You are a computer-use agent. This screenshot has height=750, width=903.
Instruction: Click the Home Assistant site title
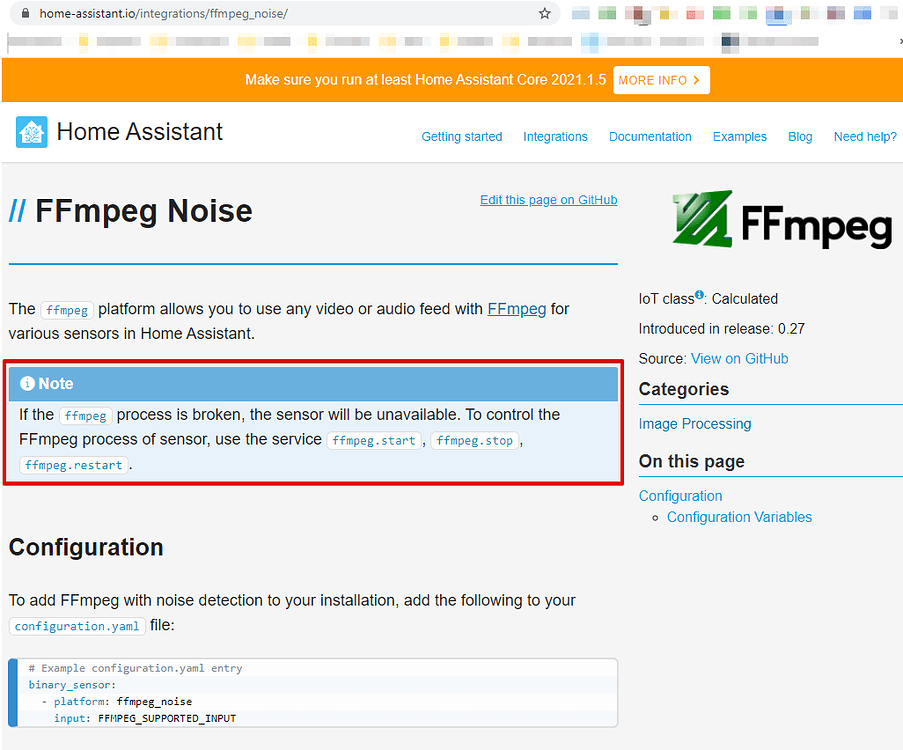click(139, 132)
